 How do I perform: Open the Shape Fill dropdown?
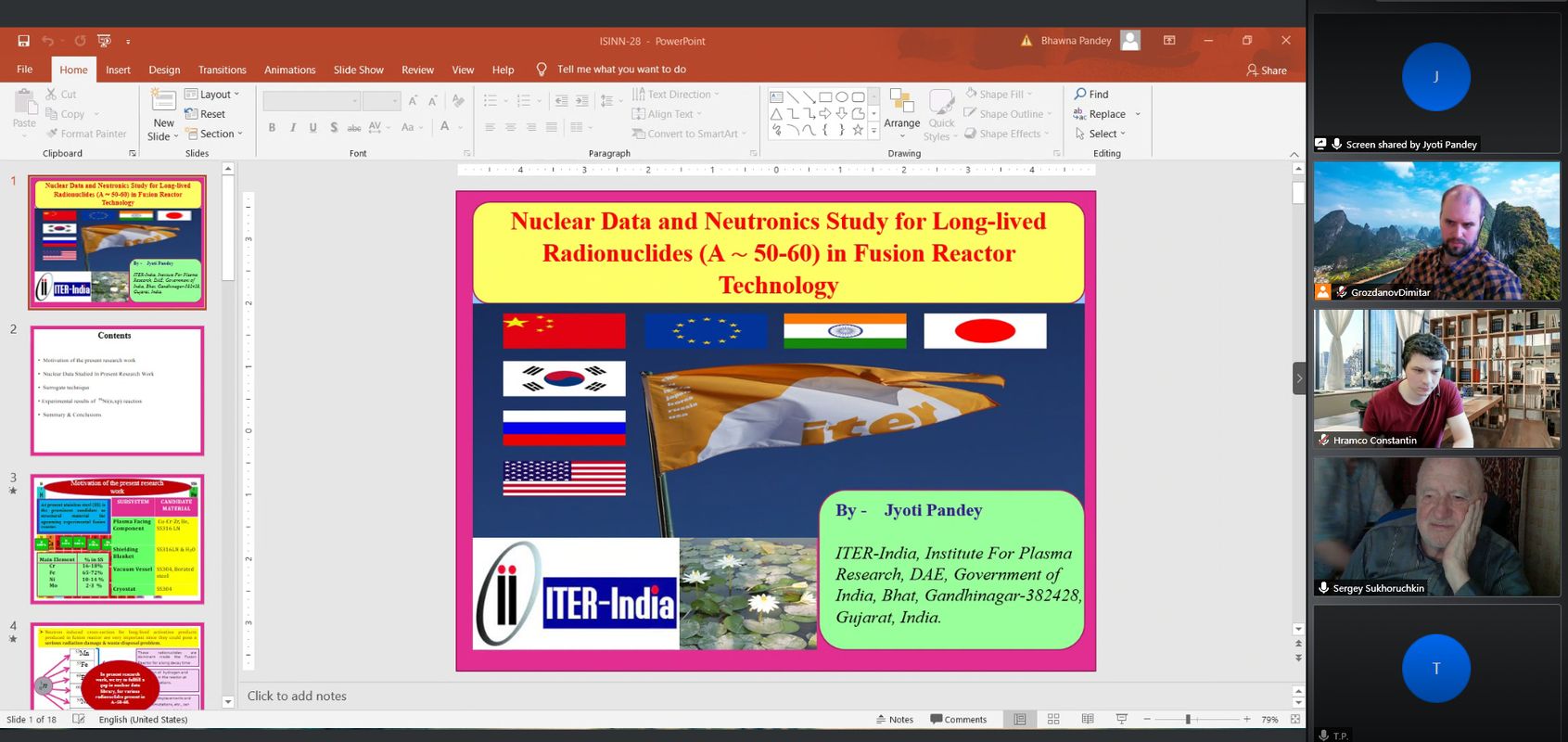pyautogui.click(x=999, y=94)
